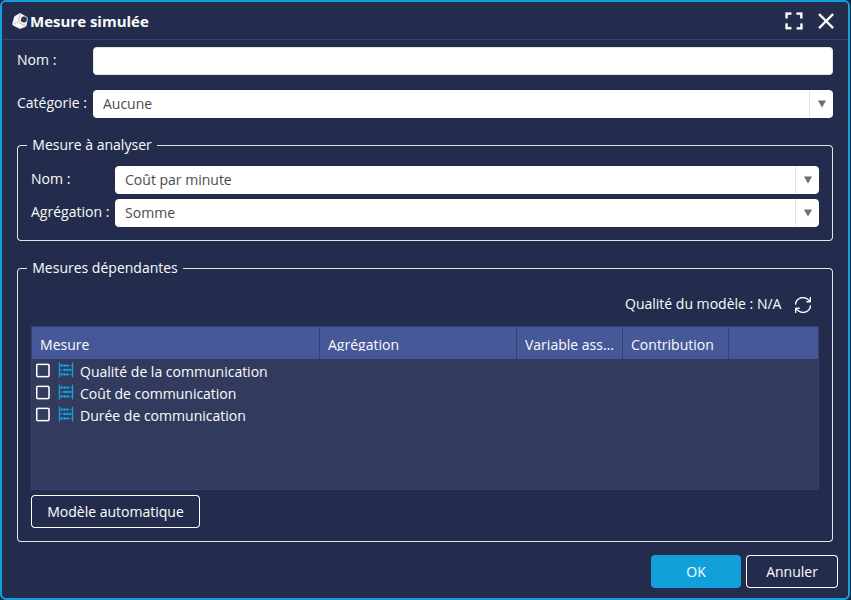This screenshot has width=851, height=600.
Task: Refresh the model quality indicator
Action: [x=803, y=304]
